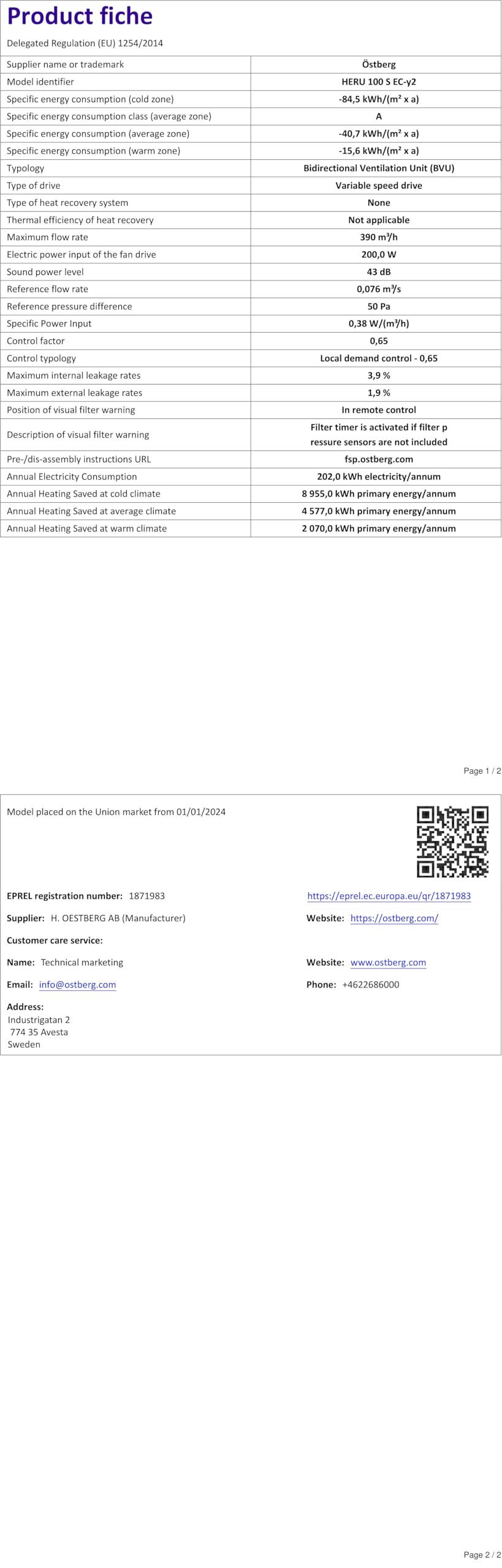Select EPREL registration number 1871983
Viewport: 502px width, 1568px height.
pyautogui.click(x=146, y=895)
